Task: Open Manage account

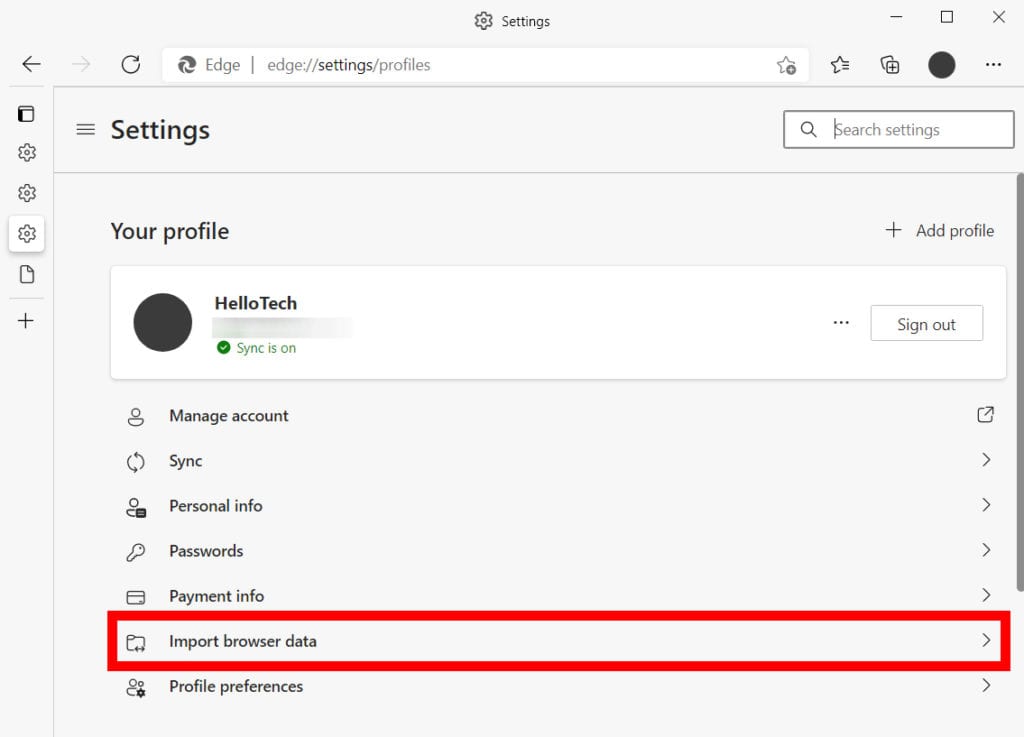Action: pyautogui.click(x=558, y=416)
